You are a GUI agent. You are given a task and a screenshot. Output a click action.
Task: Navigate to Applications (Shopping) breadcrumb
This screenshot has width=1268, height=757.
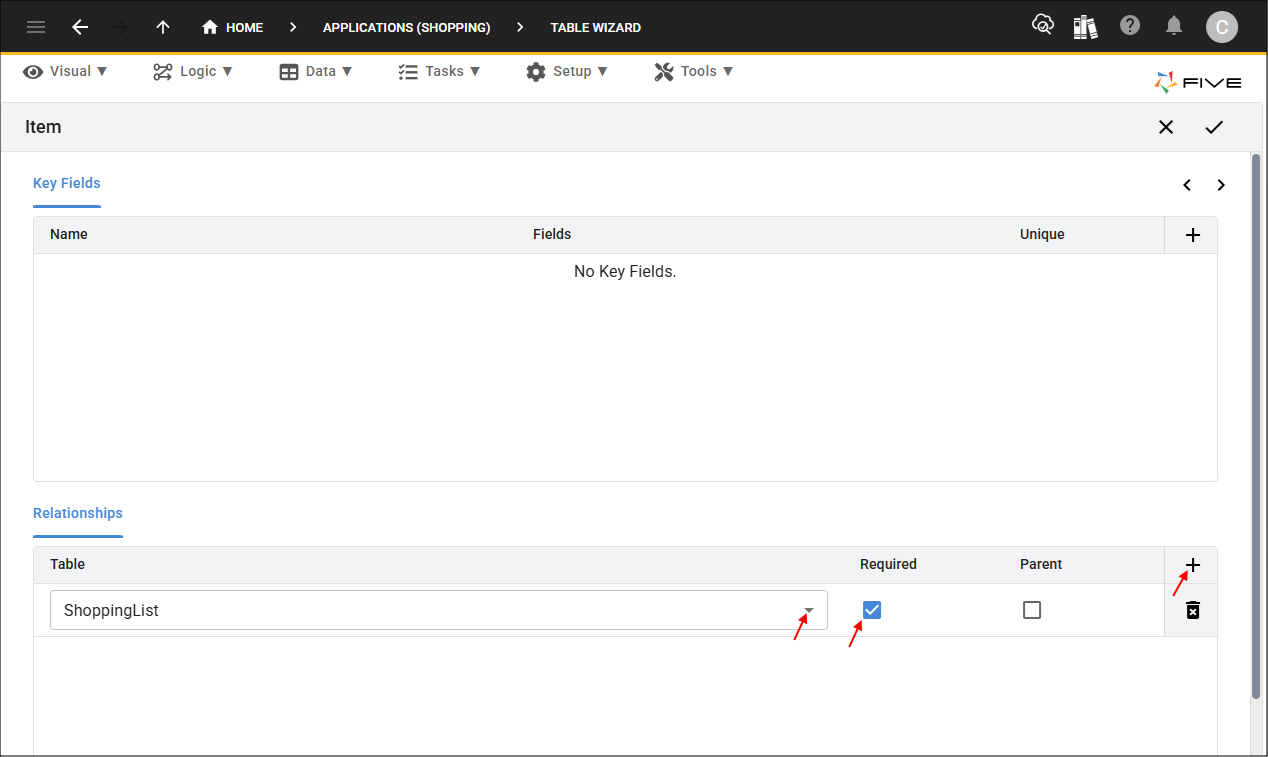click(406, 27)
